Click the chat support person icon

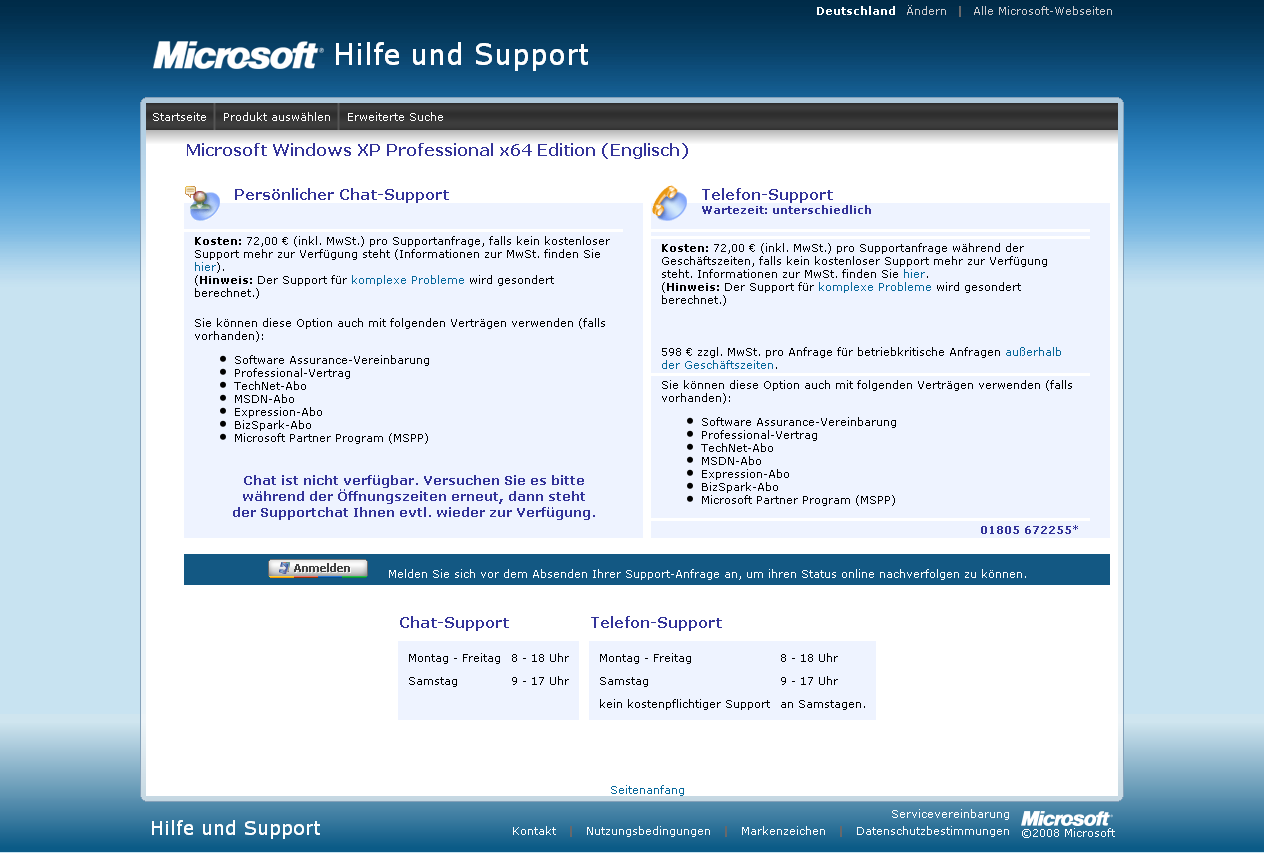coord(202,203)
